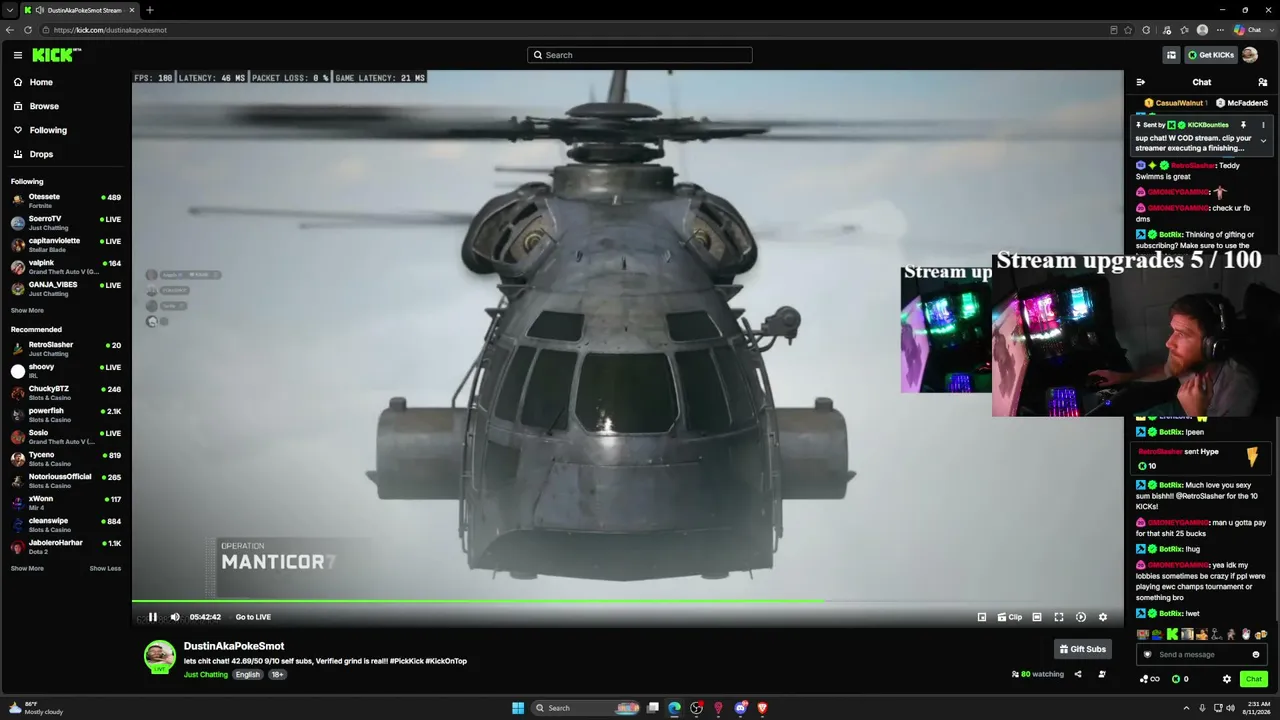
Task: Click the Send a message chat field
Action: pos(1202,654)
